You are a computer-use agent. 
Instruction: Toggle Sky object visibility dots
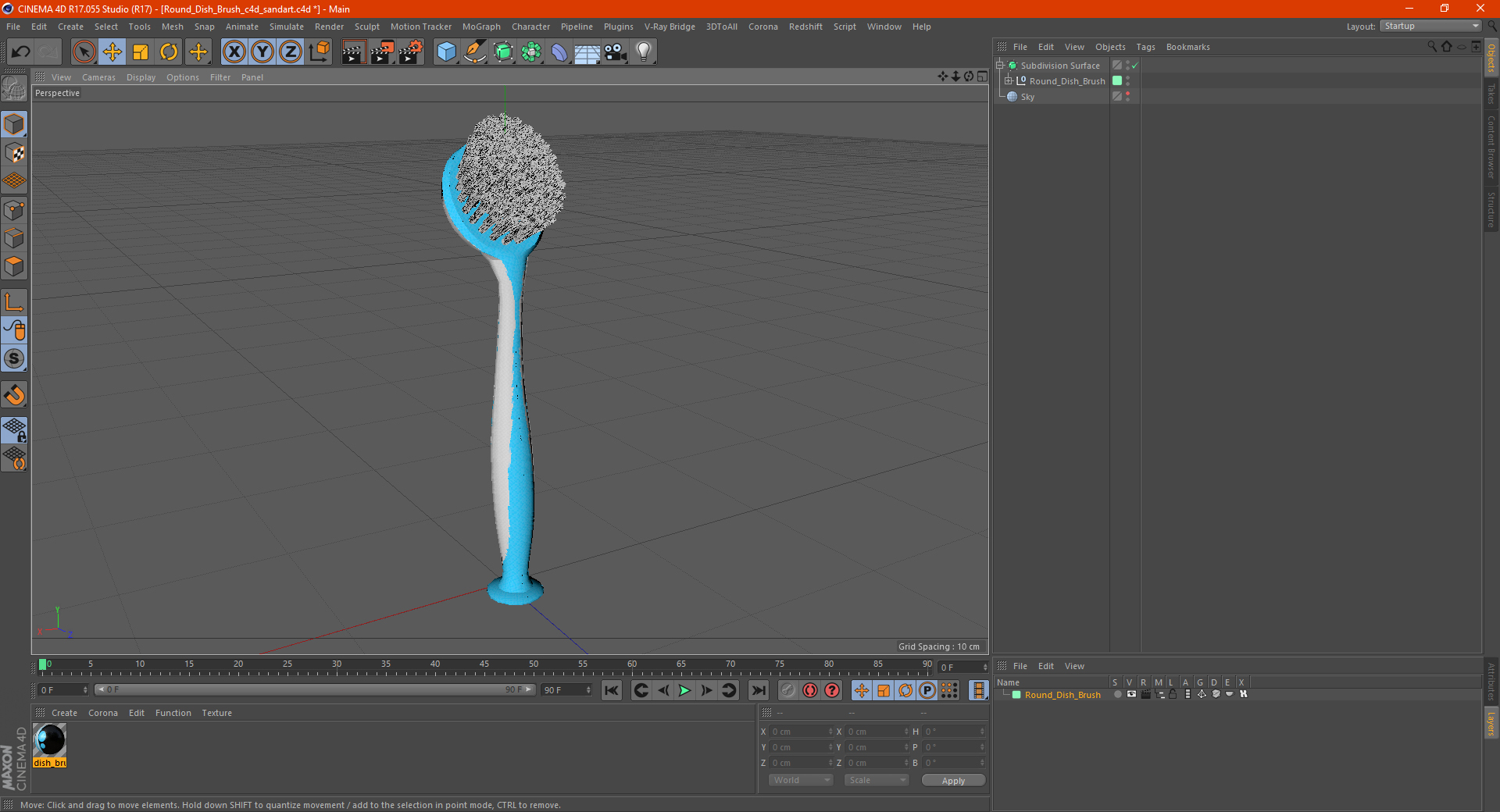1127,97
